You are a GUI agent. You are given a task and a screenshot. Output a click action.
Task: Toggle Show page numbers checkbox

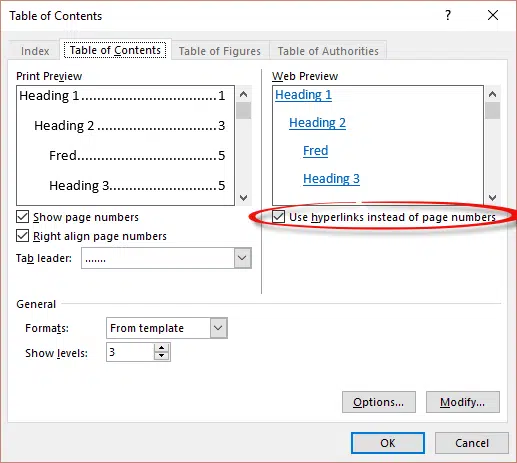23,217
